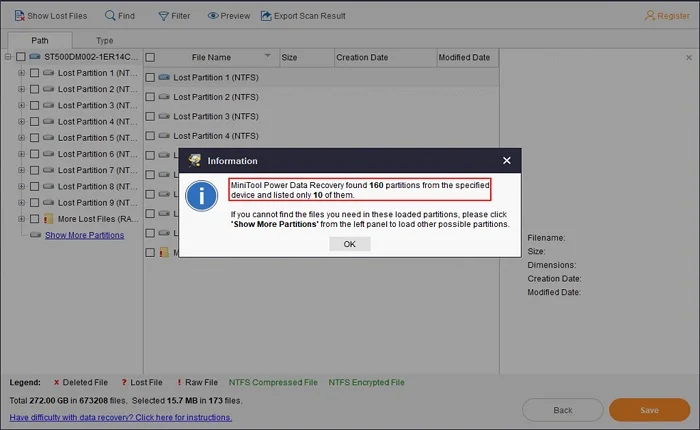700x430 pixels.
Task: Select the Path tab
Action: (39, 40)
